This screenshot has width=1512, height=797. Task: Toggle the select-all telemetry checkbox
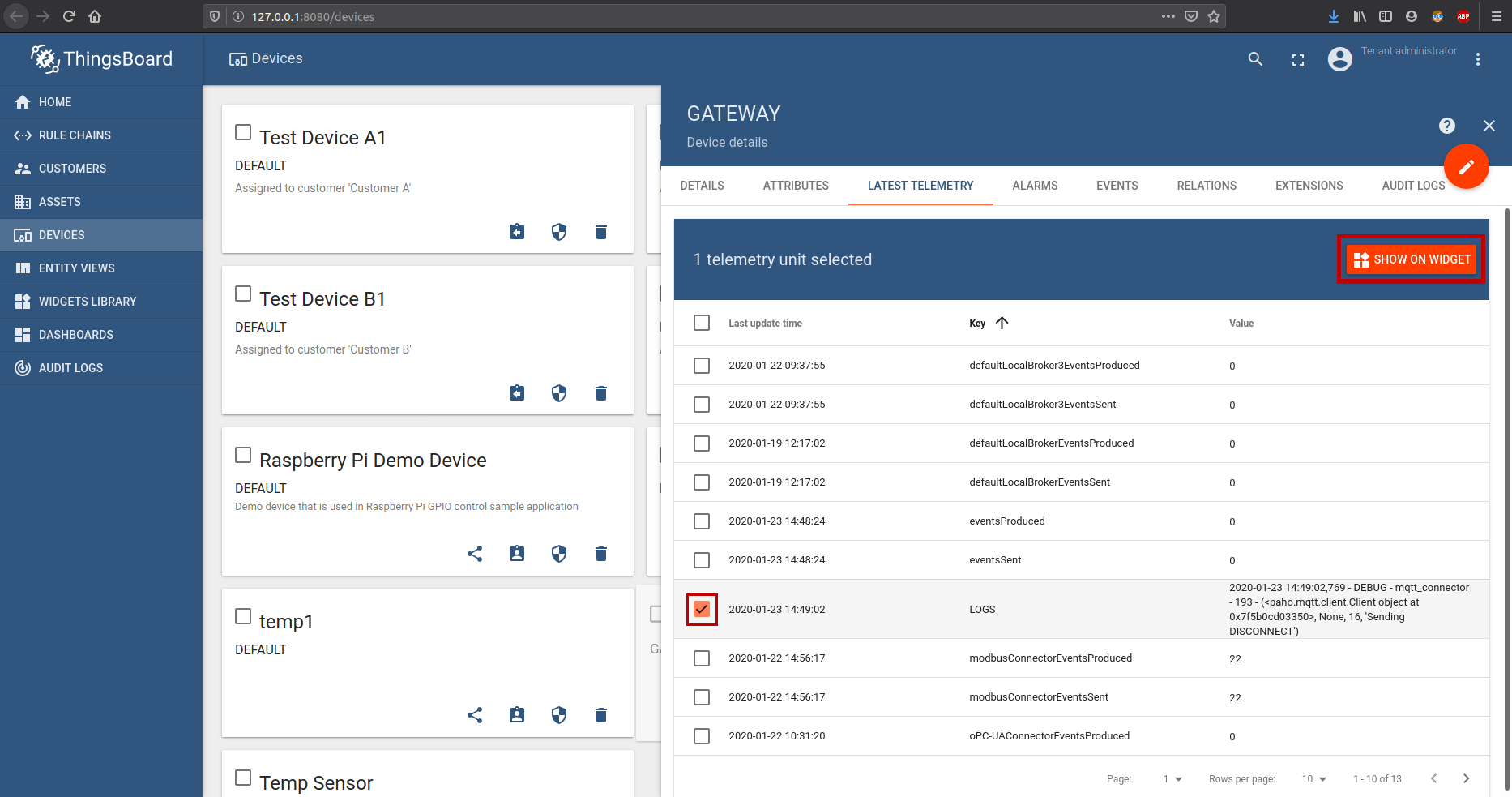(702, 323)
